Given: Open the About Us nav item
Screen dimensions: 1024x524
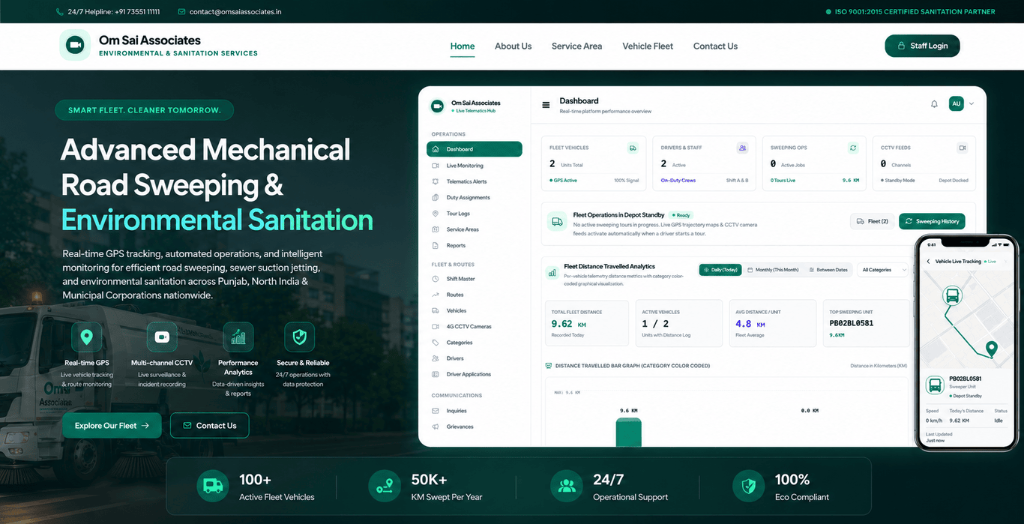Looking at the screenshot, I should [513, 46].
